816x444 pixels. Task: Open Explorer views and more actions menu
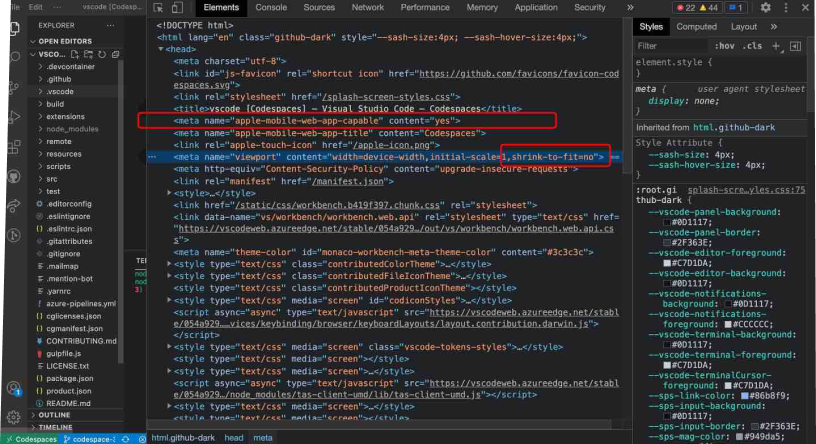110,25
